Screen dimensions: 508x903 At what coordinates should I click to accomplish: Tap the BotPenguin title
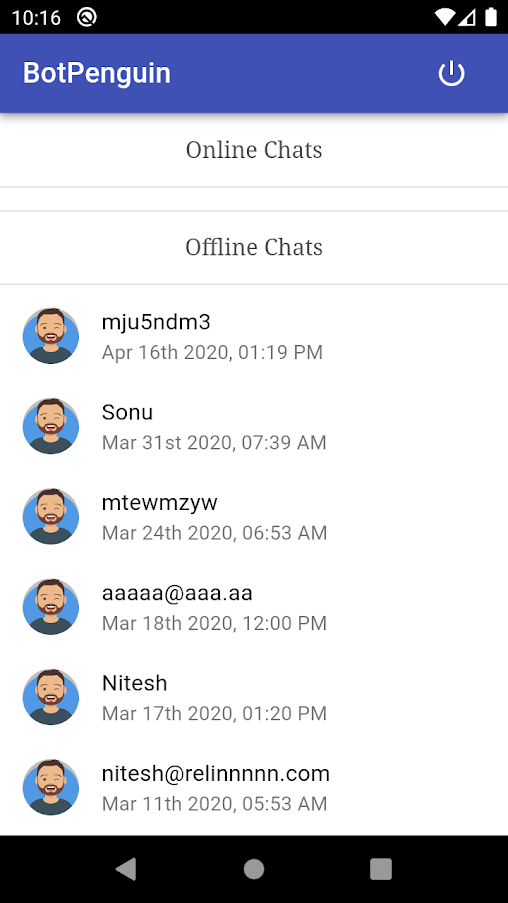pyautogui.click(x=97, y=74)
